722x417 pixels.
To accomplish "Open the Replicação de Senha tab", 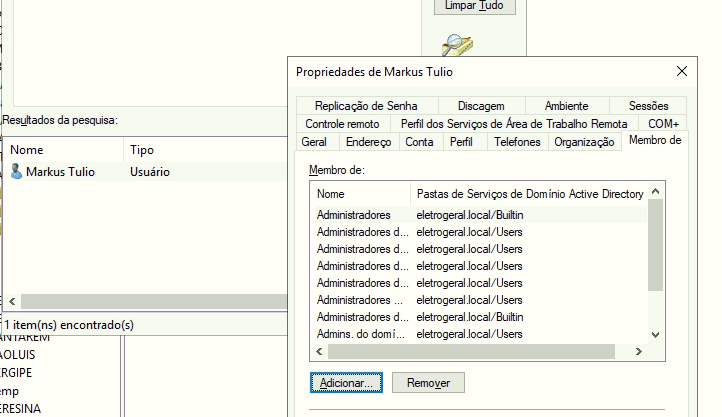I will click(x=366, y=106).
